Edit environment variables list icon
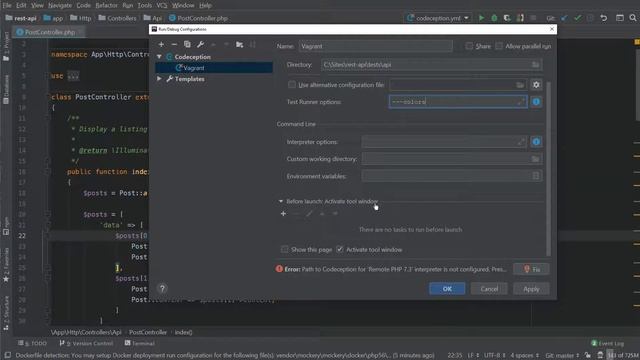 (x=536, y=176)
